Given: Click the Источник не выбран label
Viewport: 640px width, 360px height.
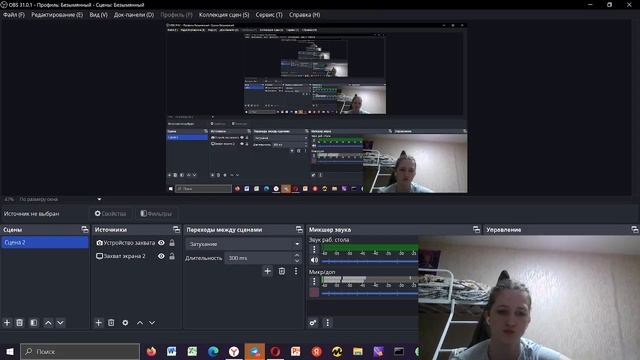Looking at the screenshot, I should [x=31, y=213].
